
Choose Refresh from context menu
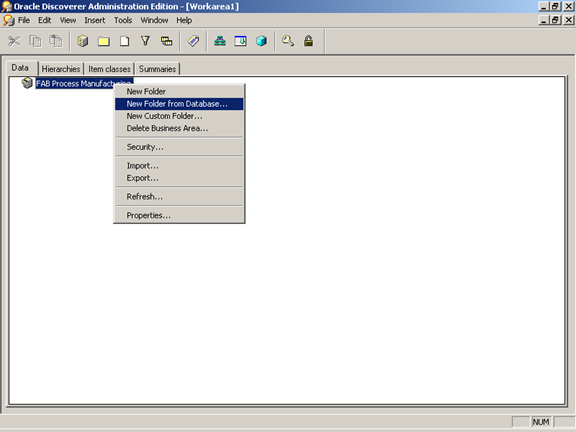(x=179, y=197)
